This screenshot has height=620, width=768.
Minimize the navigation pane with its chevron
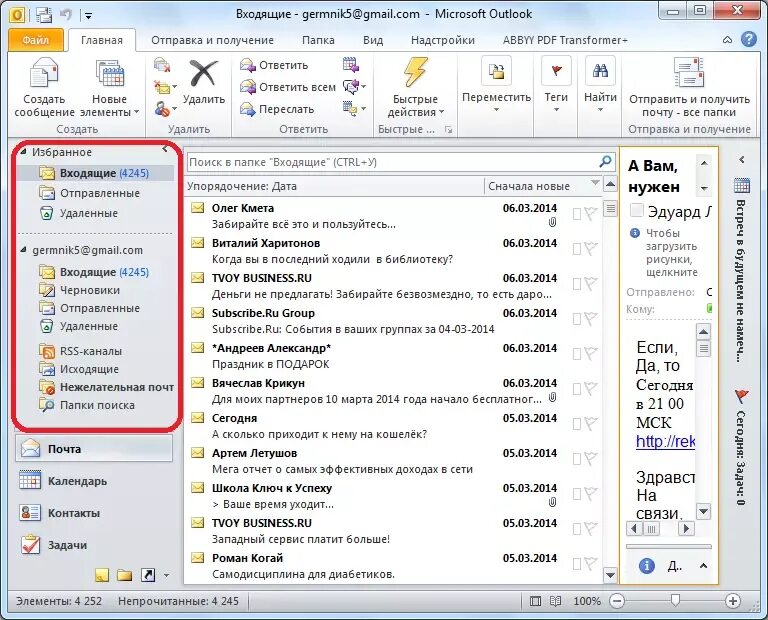coord(166,149)
